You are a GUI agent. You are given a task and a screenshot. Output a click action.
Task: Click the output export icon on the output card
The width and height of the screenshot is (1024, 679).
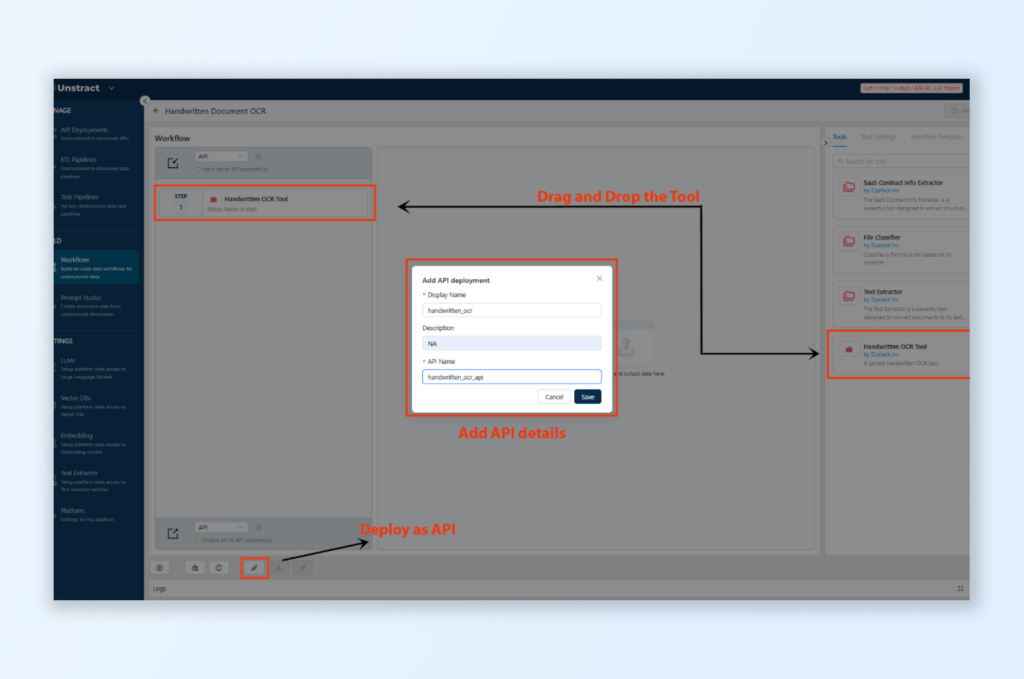point(172,533)
